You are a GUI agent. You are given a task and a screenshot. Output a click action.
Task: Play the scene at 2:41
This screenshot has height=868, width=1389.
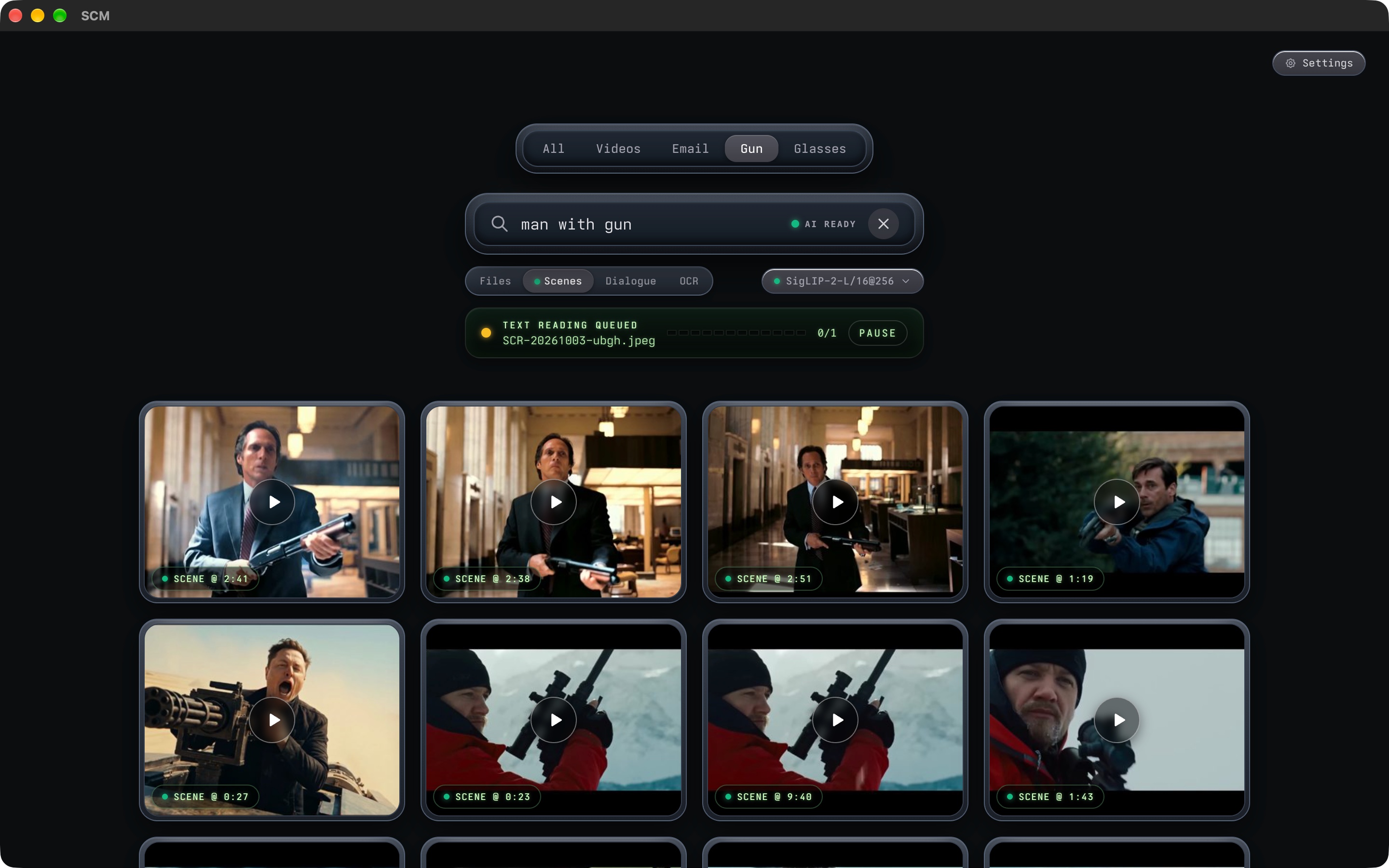(x=272, y=502)
